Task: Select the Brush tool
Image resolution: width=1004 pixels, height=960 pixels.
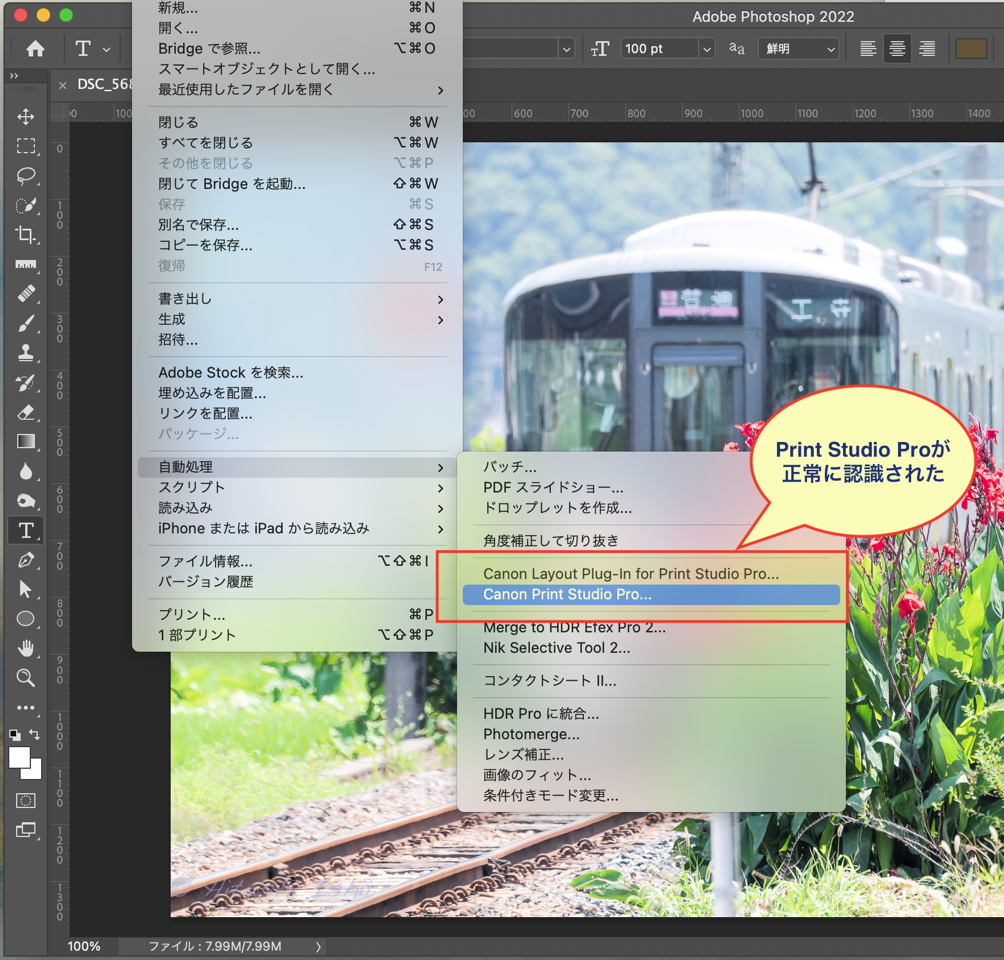Action: [x=26, y=323]
